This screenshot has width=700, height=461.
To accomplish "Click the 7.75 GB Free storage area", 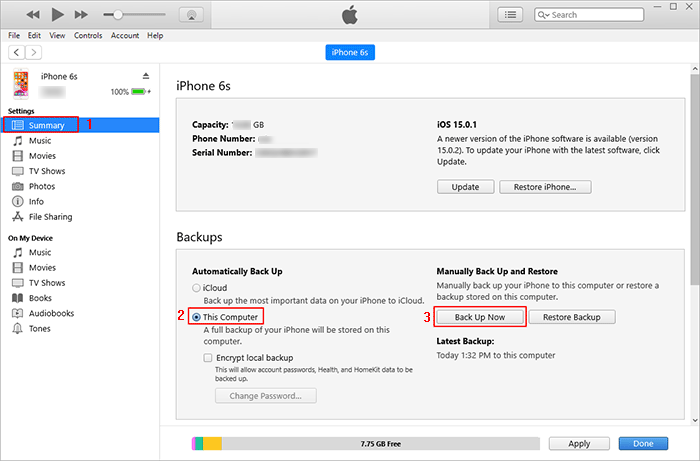I will click(x=381, y=444).
